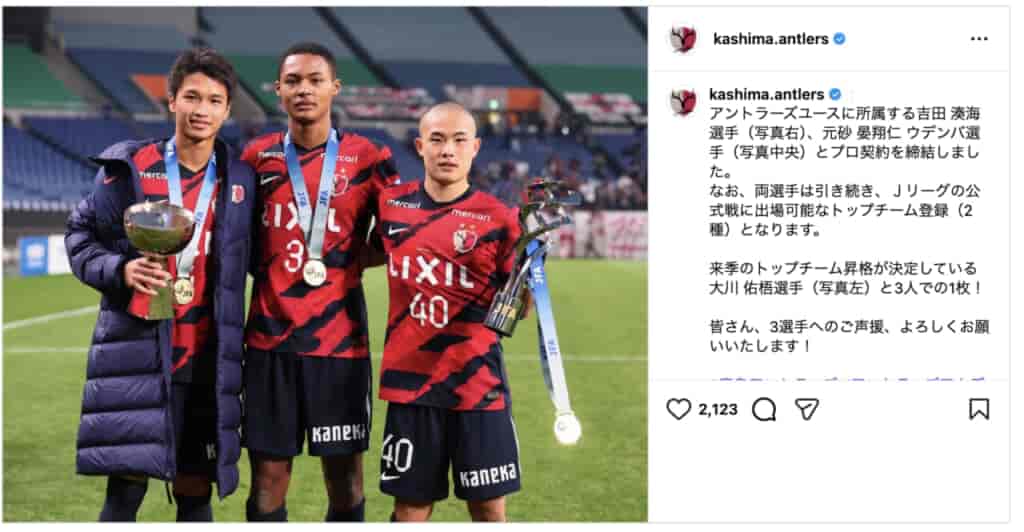Click the Kashima Antlers avatar in the header
This screenshot has width=1024, height=532.
(x=683, y=39)
